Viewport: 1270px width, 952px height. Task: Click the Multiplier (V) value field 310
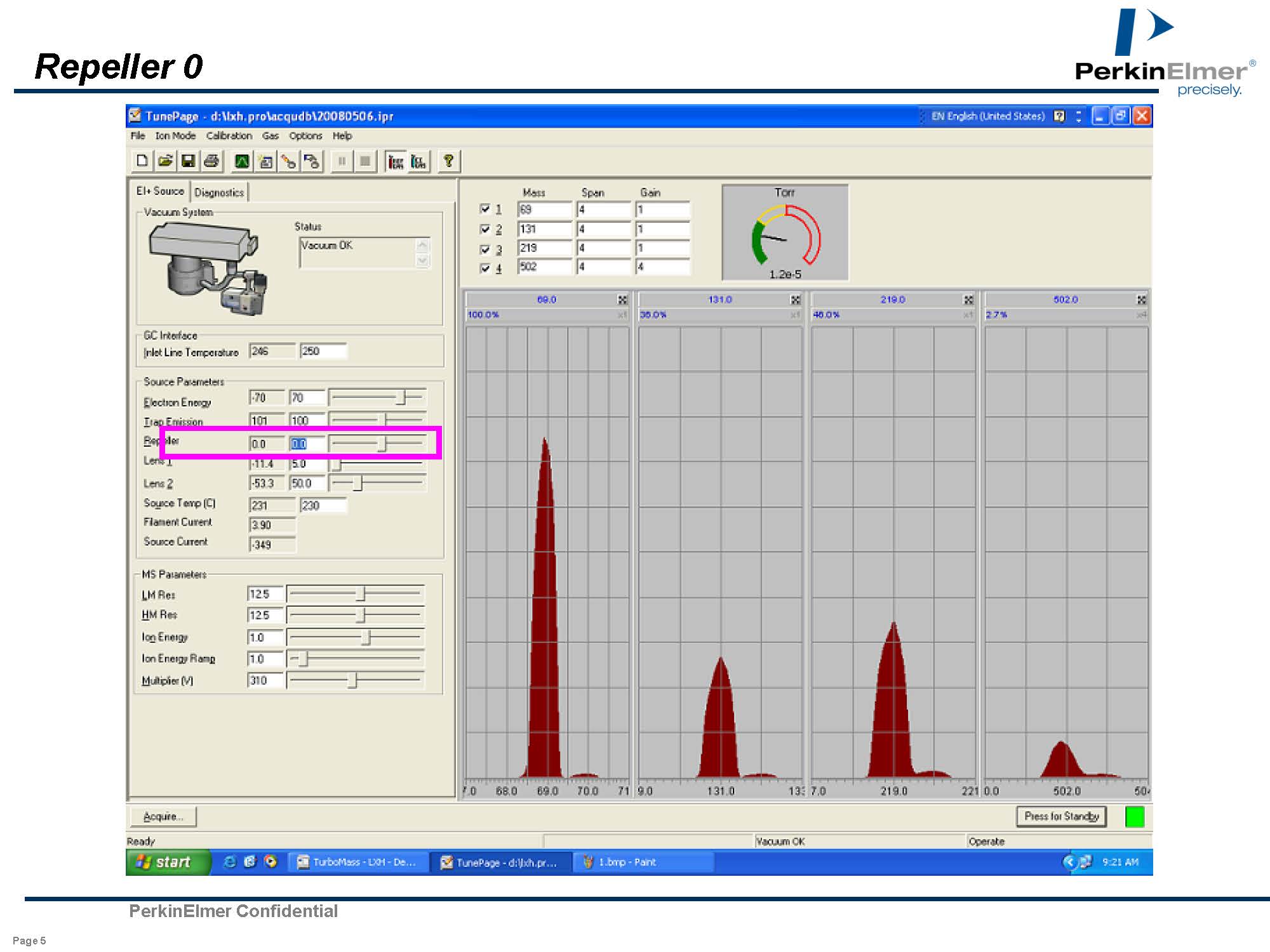click(265, 680)
